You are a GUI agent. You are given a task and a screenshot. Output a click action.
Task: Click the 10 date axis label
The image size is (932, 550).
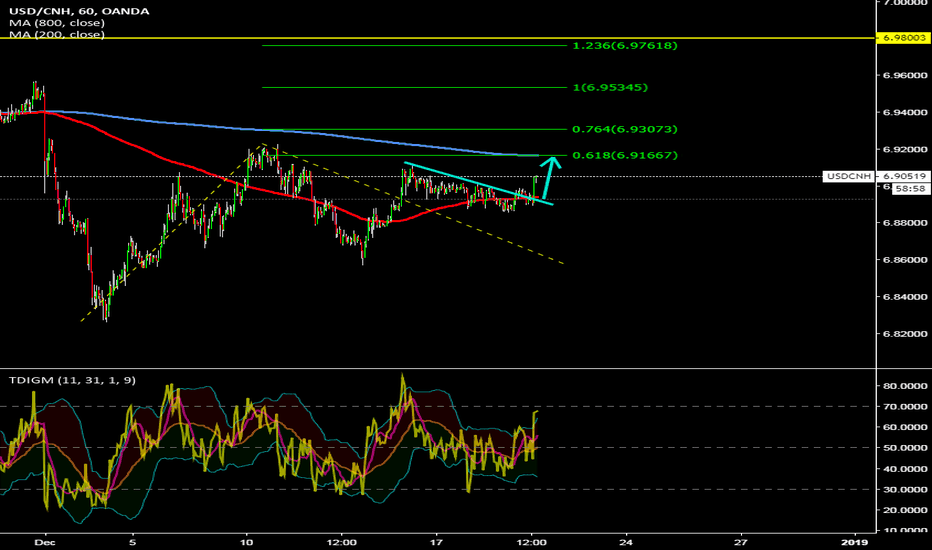(x=246, y=542)
